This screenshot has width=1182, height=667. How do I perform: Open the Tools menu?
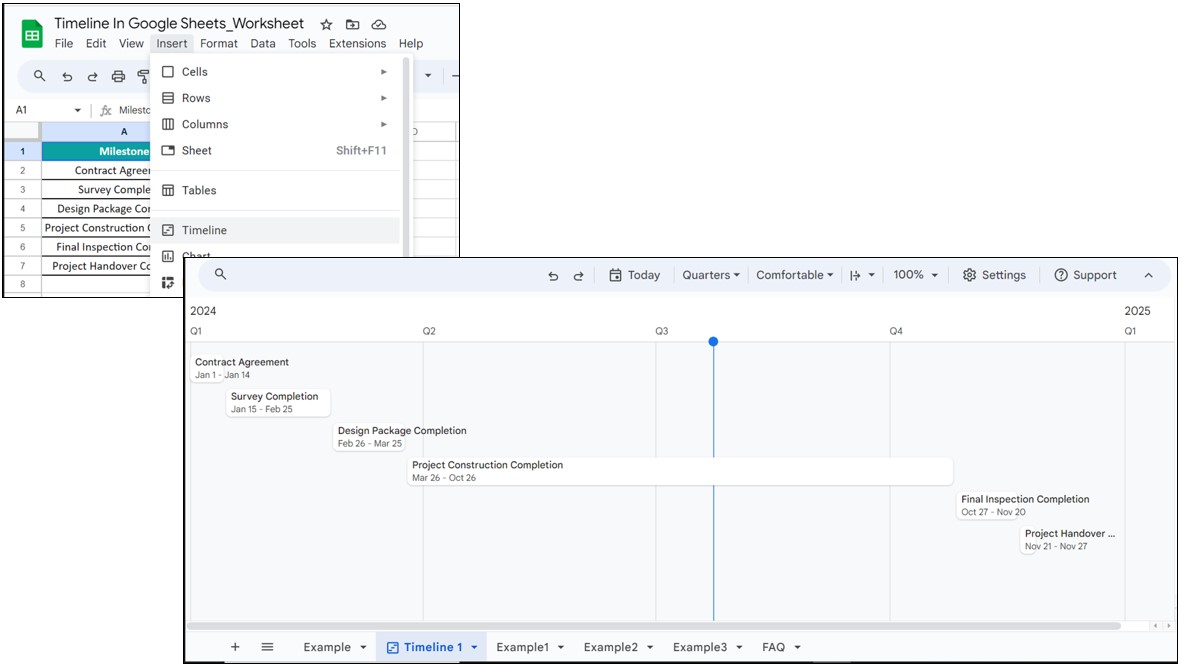pyautogui.click(x=302, y=44)
